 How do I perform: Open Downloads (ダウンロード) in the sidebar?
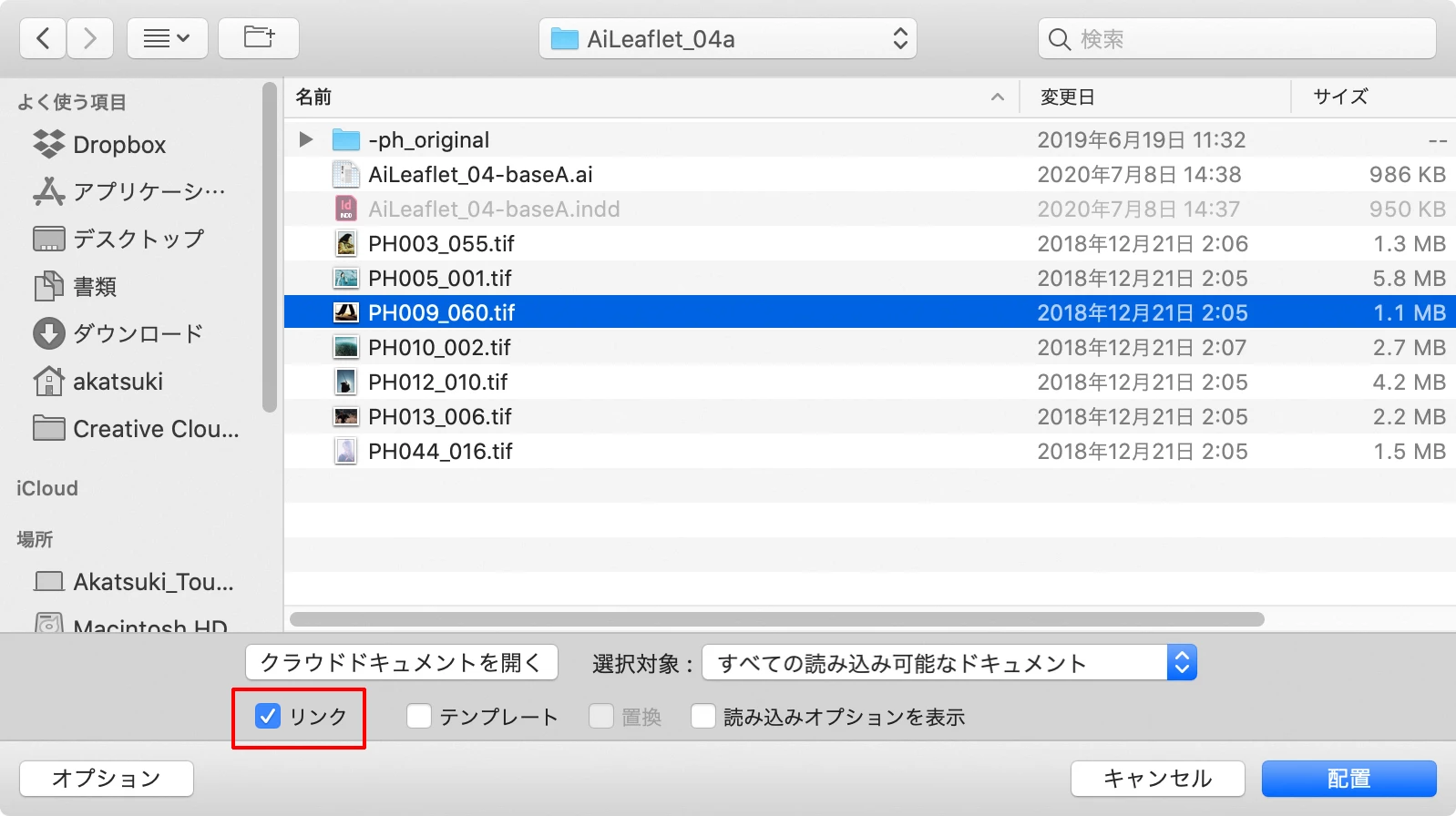pos(118,333)
